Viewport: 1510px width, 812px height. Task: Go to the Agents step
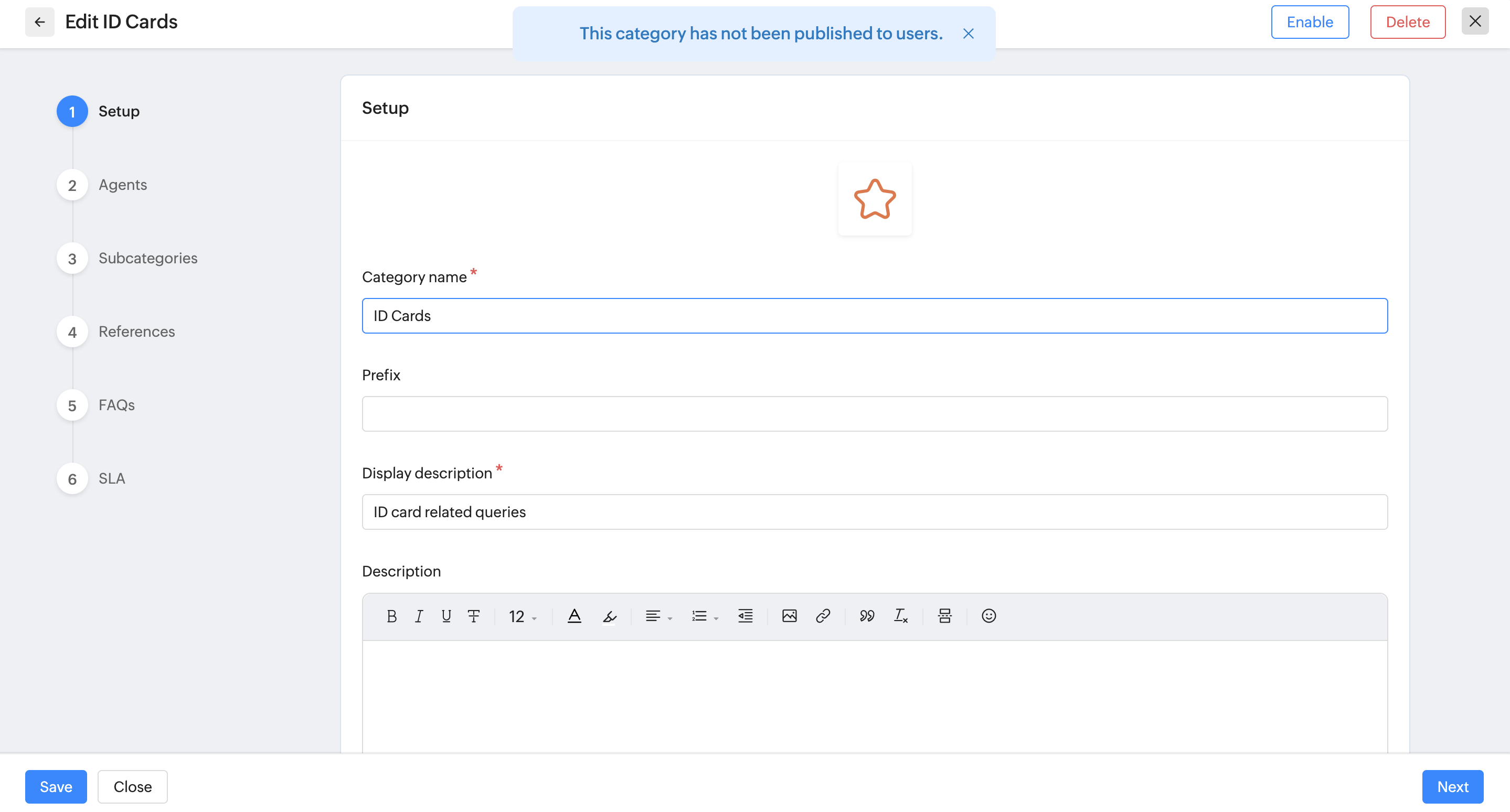click(122, 185)
